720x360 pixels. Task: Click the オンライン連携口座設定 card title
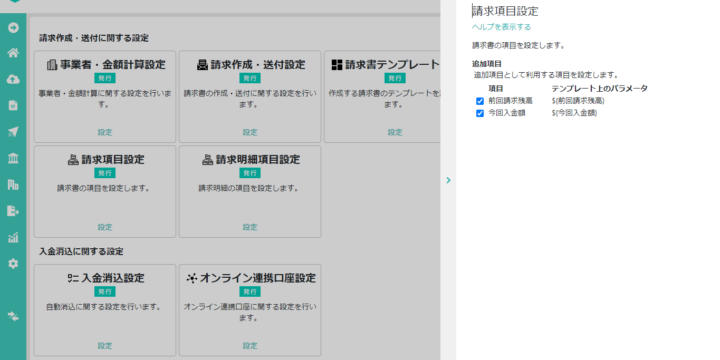tap(258, 278)
